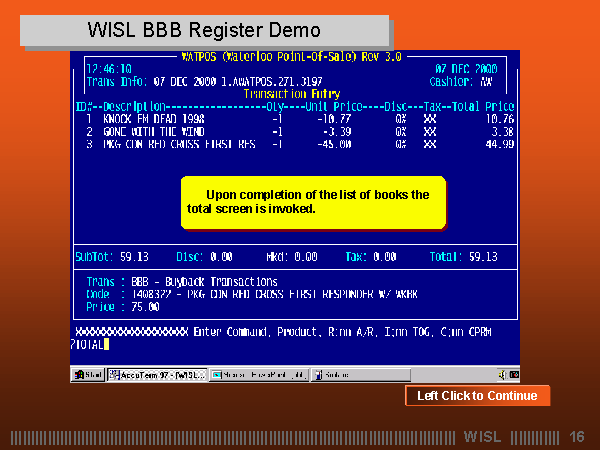This screenshot has width=600, height=450.
Task: Click the WISL BBB Register Demo title
Action: (190, 31)
